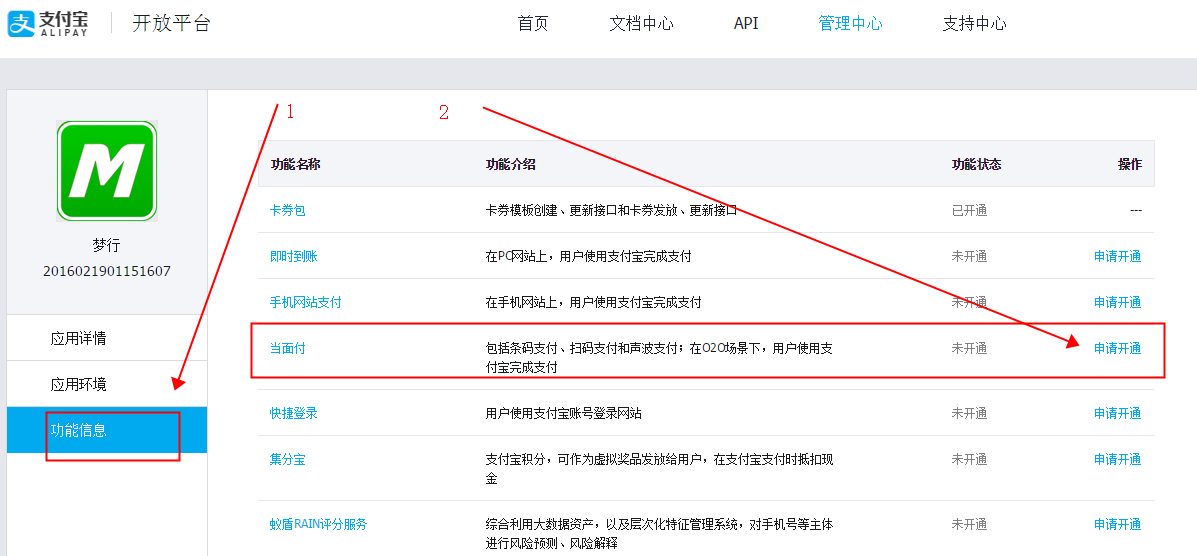Select 功能信息 in the sidebar

(x=107, y=430)
